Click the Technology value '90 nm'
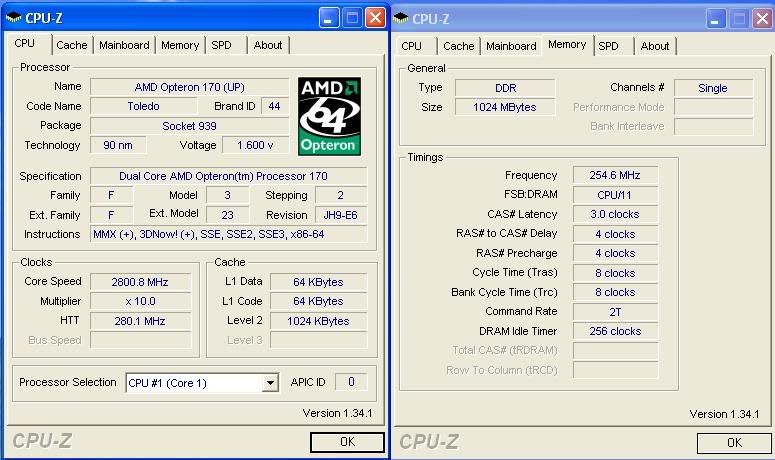Viewport: 775px width, 460px height. tap(118, 145)
